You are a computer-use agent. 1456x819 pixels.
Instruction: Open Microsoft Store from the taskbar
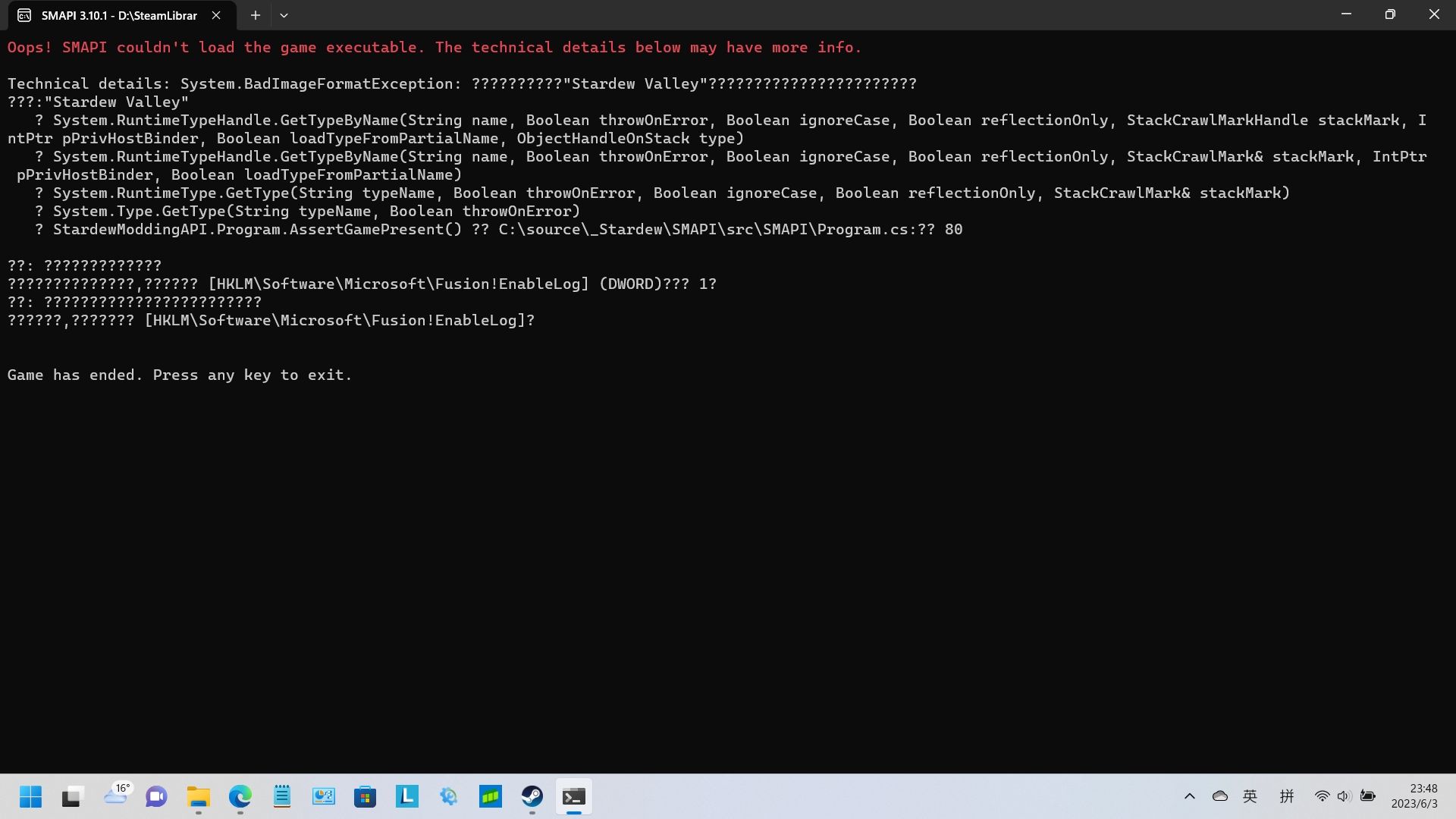[x=366, y=796]
